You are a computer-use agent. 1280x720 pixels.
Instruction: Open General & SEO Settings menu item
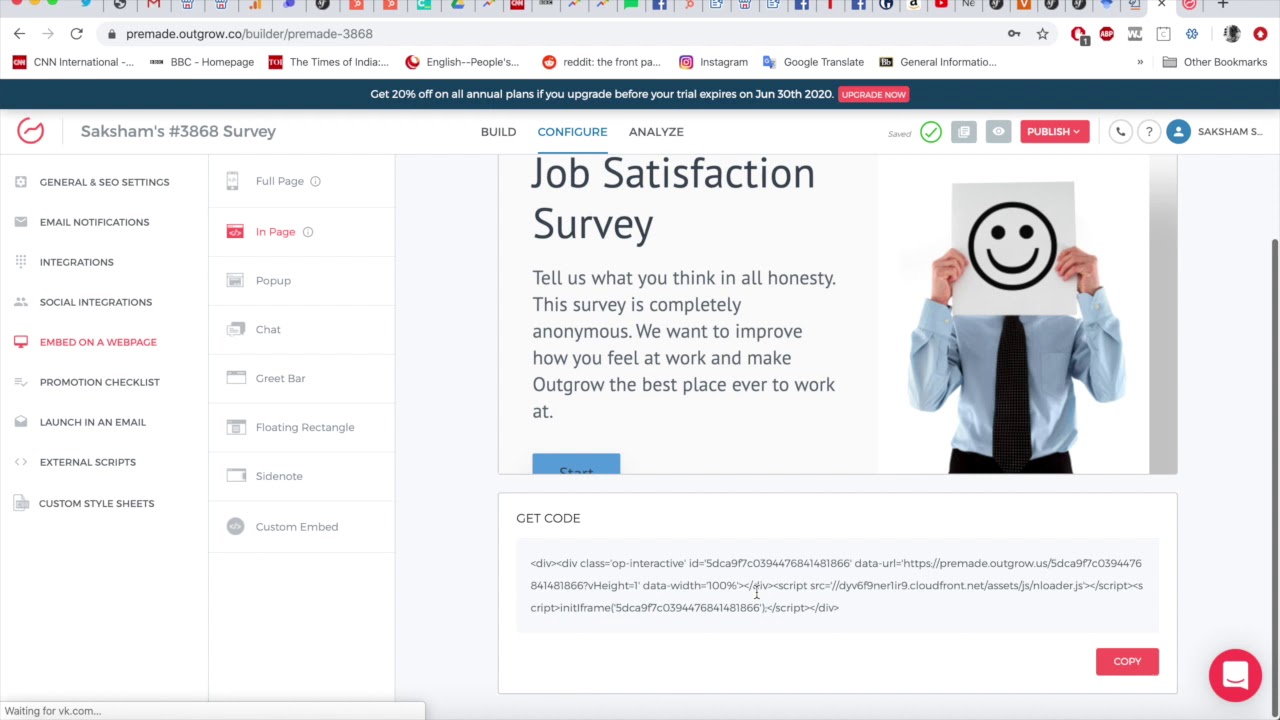pyautogui.click(x=104, y=182)
